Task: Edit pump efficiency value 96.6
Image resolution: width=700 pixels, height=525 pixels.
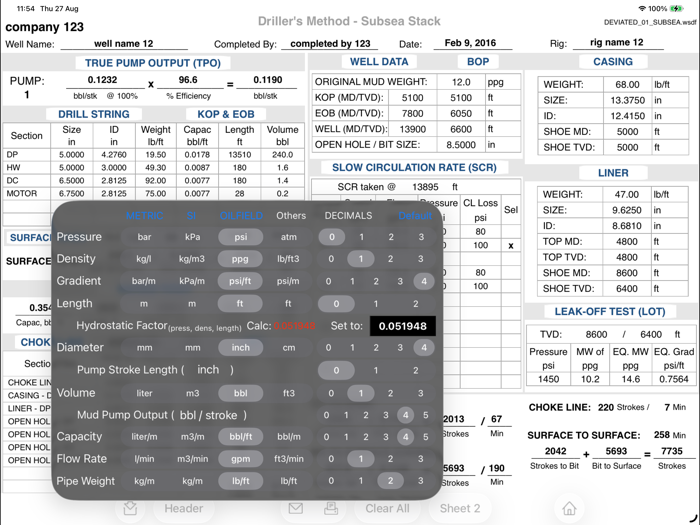Action: [188, 80]
